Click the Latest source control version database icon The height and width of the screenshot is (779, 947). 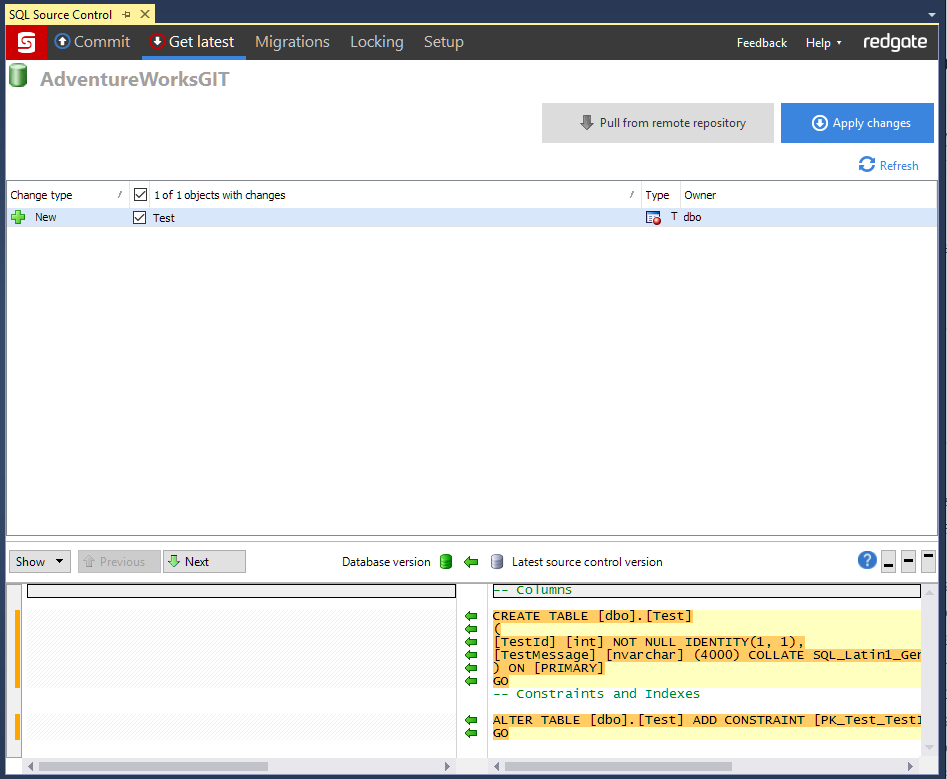point(497,561)
